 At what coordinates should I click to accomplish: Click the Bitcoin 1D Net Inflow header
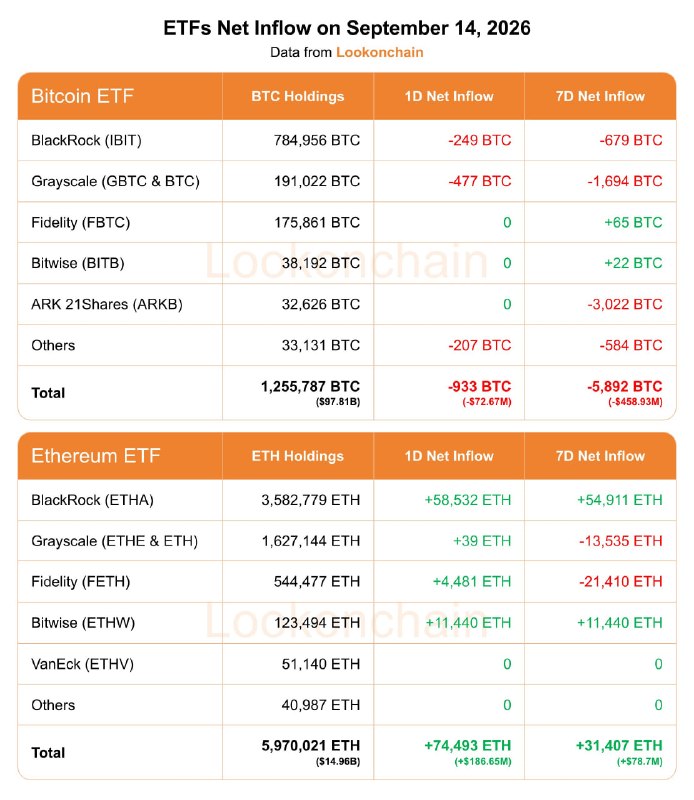tap(449, 96)
